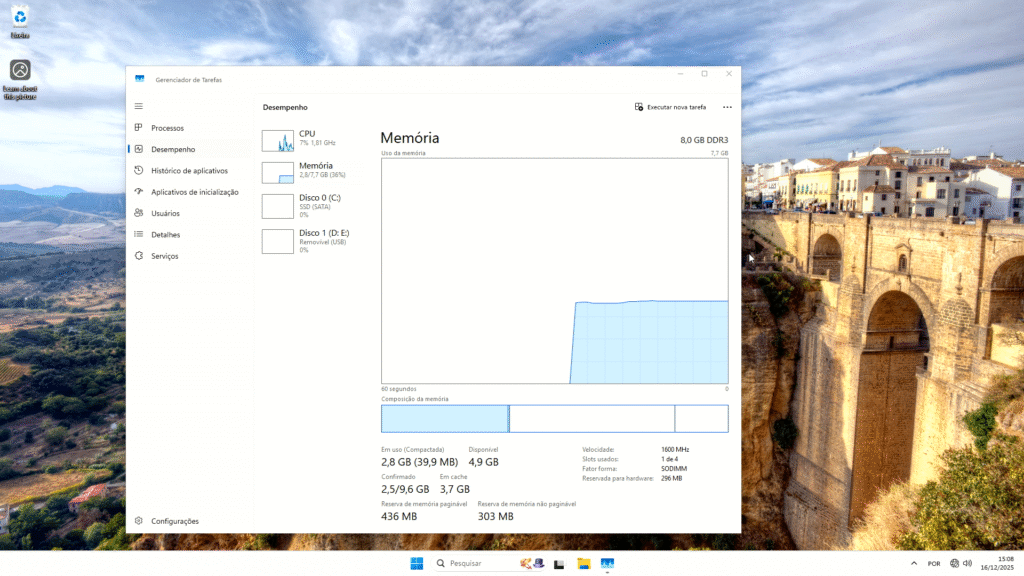Viewport: 1024px width, 576px height.
Task: Click the Desempenho sidebar item
Action: [173, 149]
